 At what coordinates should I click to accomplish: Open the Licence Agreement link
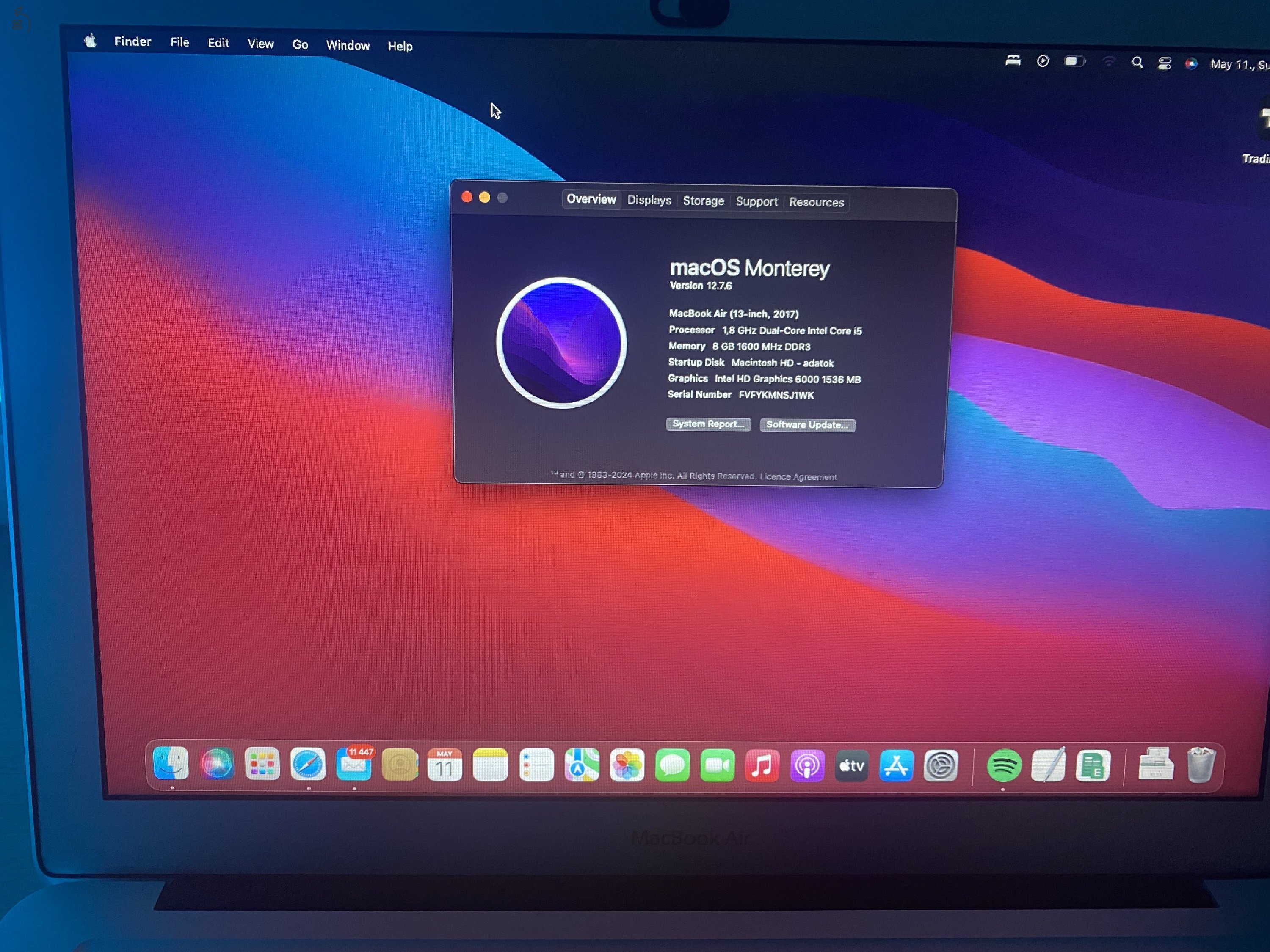[x=798, y=477]
